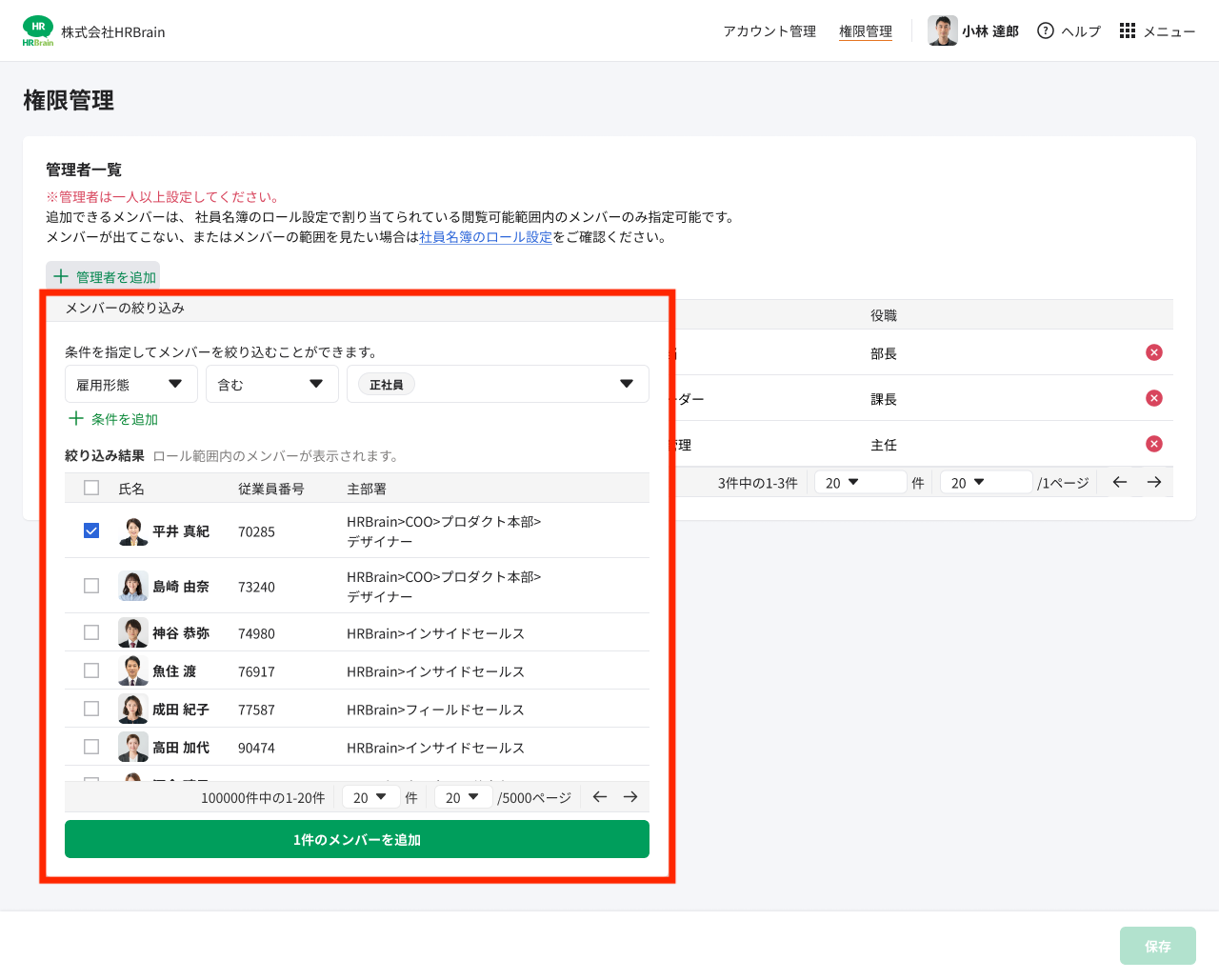Open the 雇用形態 condition dropdown
Image resolution: width=1219 pixels, height=980 pixels.
[130, 383]
